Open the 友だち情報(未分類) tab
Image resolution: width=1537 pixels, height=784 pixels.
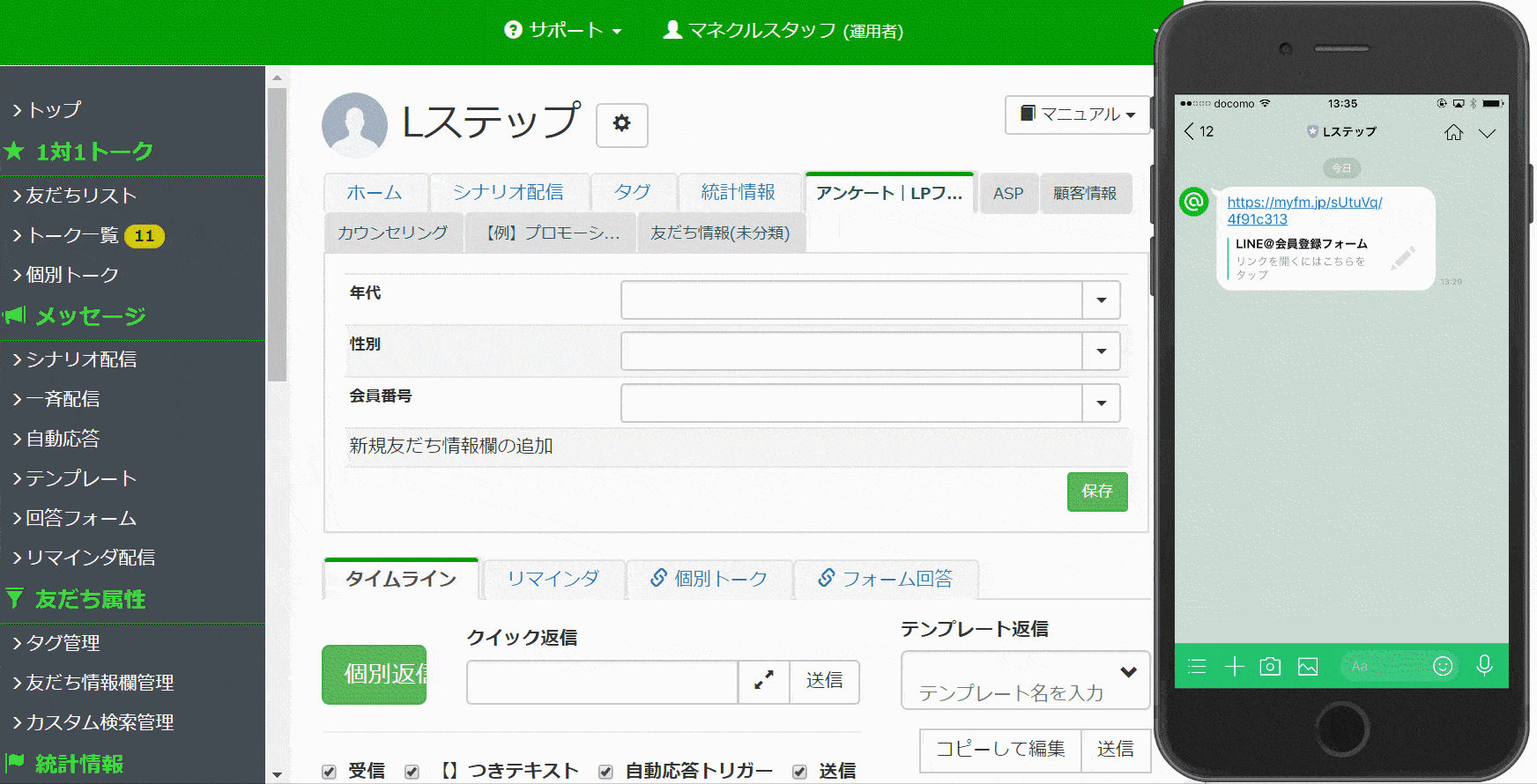click(x=720, y=233)
